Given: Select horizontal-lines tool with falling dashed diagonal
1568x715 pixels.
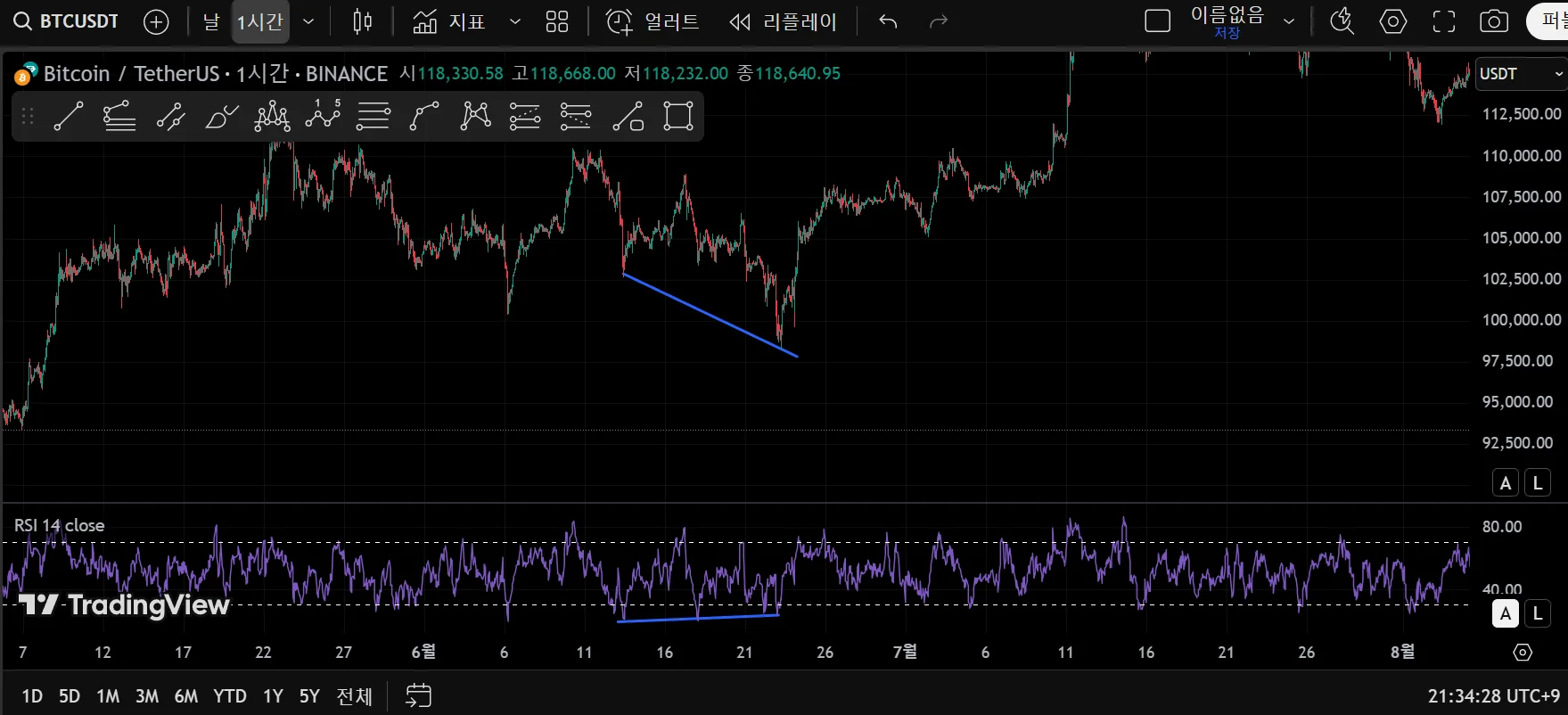Looking at the screenshot, I should click(x=576, y=117).
